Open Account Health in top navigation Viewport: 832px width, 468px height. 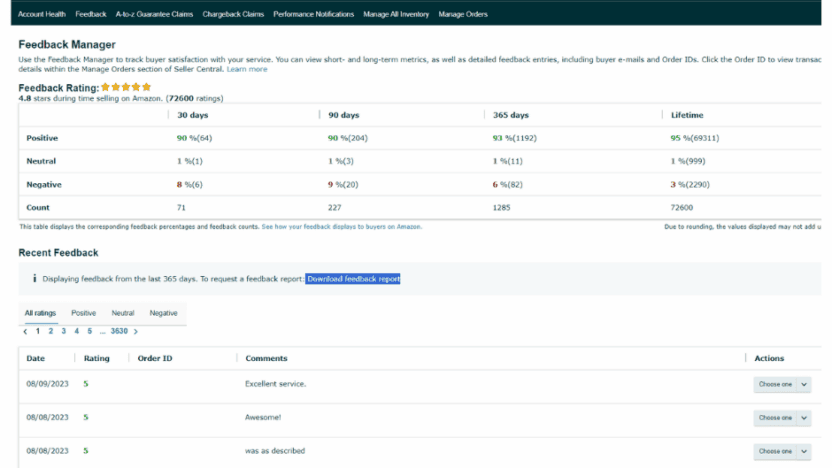pos(42,14)
